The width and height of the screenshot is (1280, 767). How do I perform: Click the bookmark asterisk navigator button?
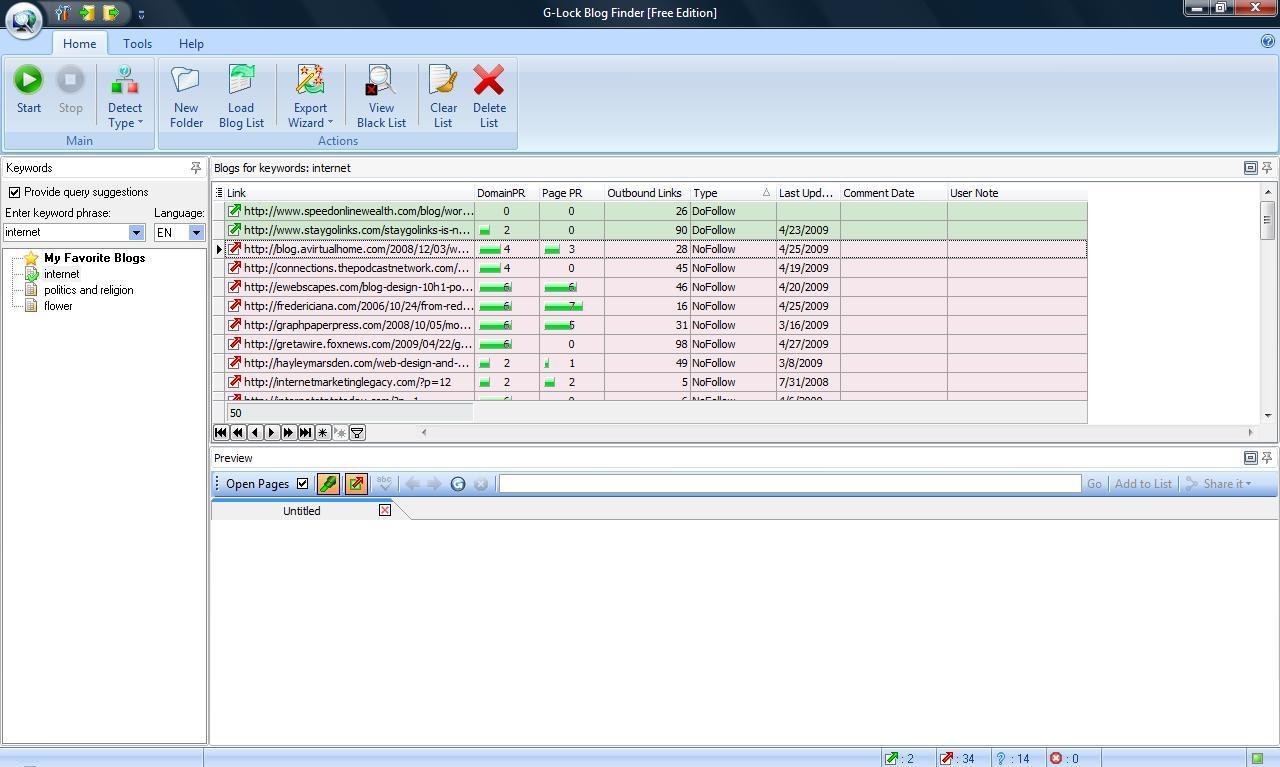pos(323,433)
